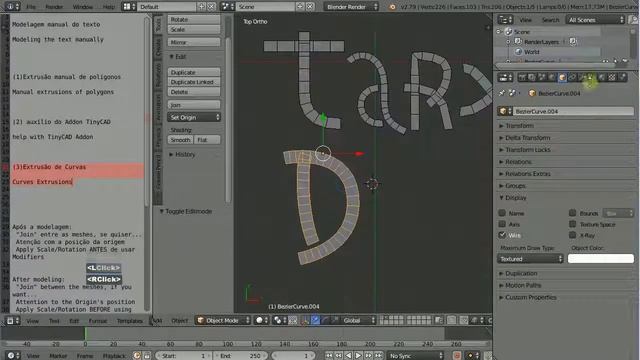Open Texture properties tab icon
640x360 pixels.
[x=612, y=77]
